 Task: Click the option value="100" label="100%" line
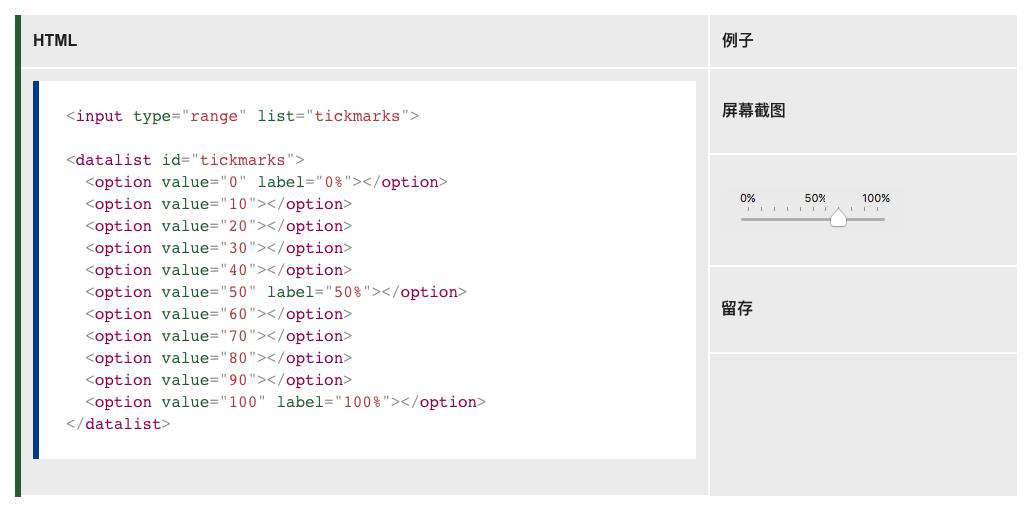285,402
